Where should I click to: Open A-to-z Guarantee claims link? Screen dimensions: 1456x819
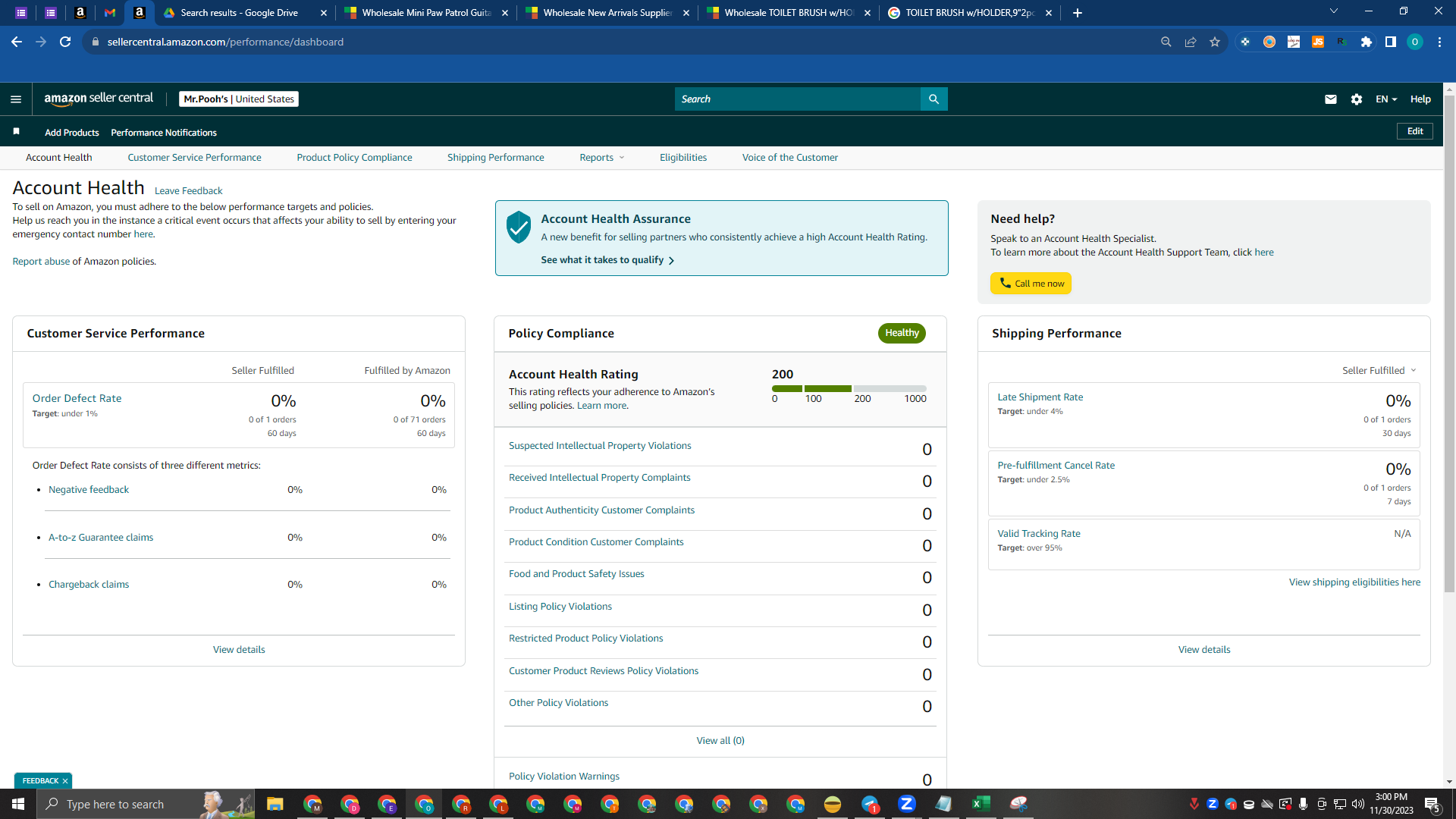(101, 538)
